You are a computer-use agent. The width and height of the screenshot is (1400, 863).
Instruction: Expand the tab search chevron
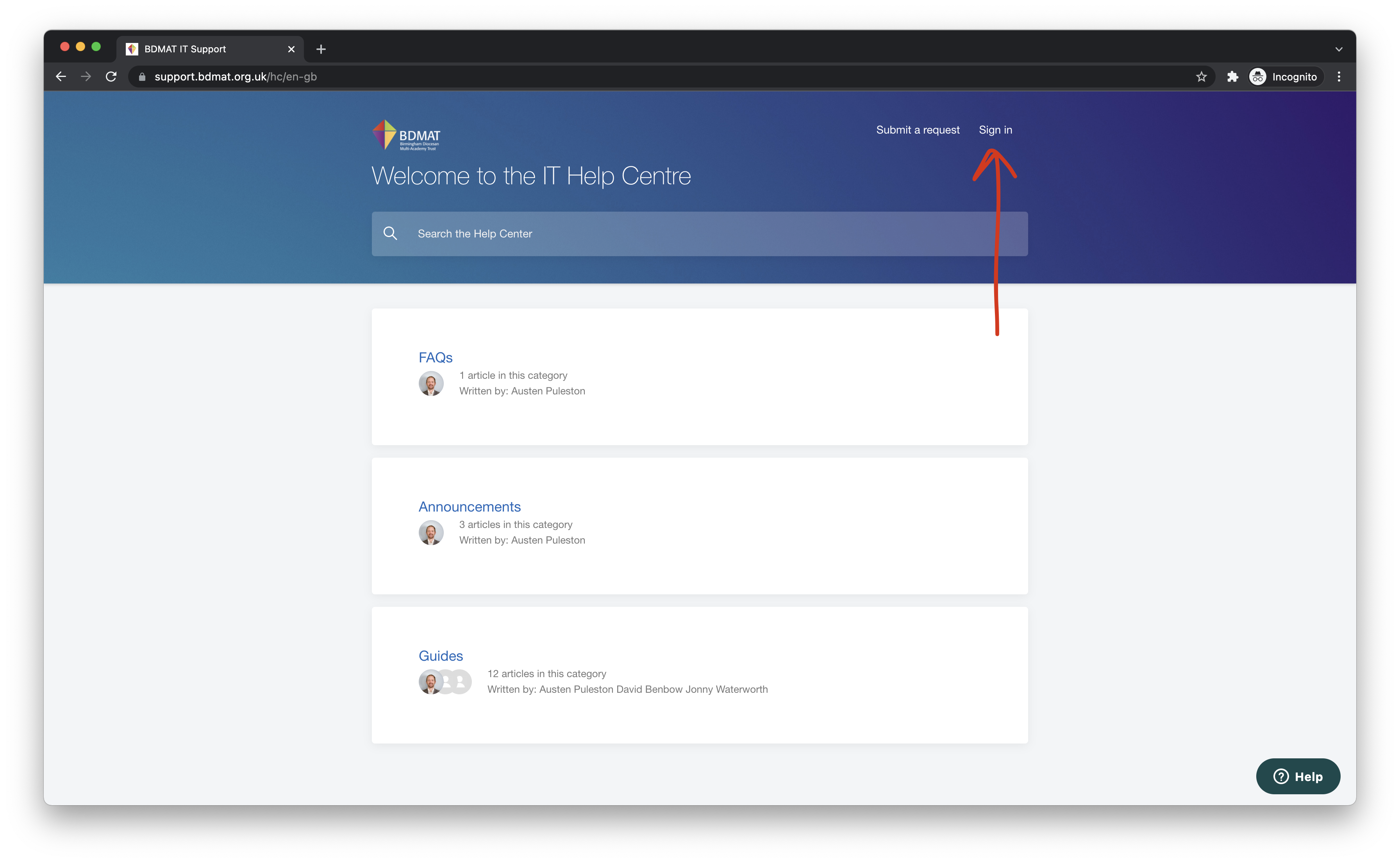click(x=1339, y=49)
